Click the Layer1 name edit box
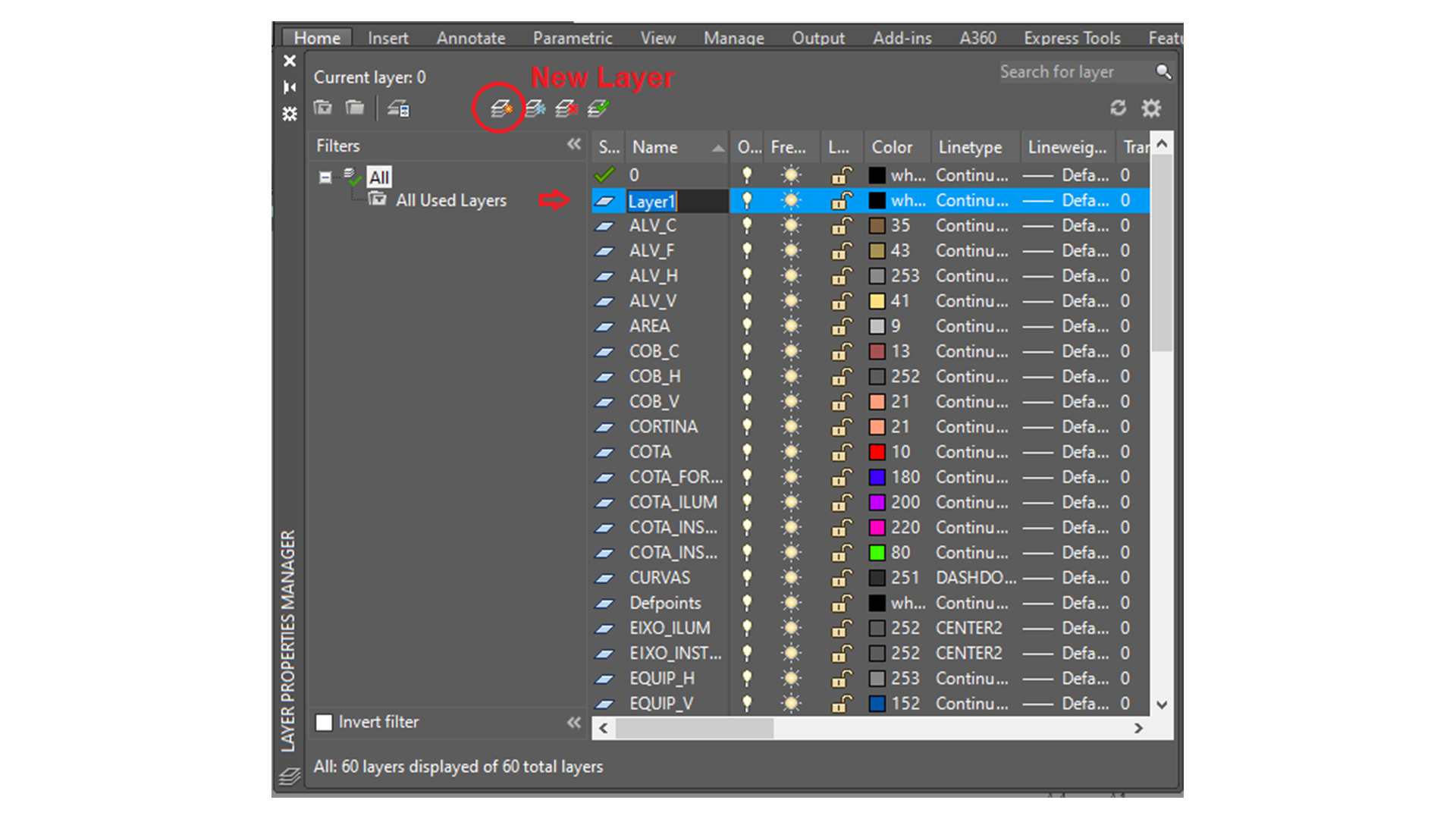This screenshot has width=1456, height=819. [677, 201]
